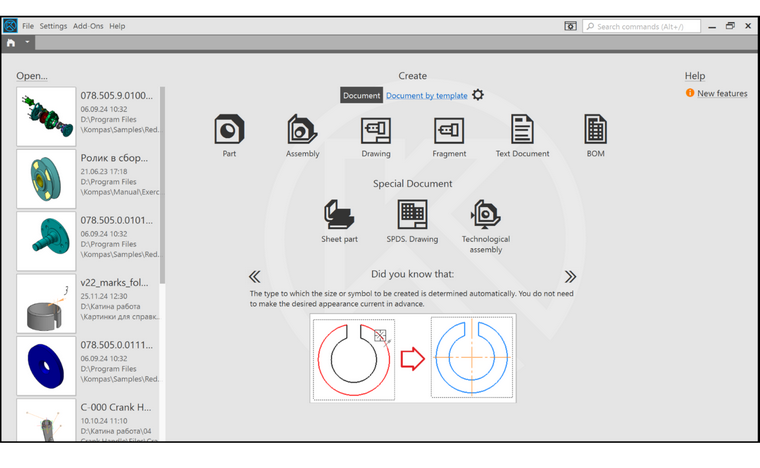Create a new Text Document
760x468 pixels.
[x=522, y=130]
